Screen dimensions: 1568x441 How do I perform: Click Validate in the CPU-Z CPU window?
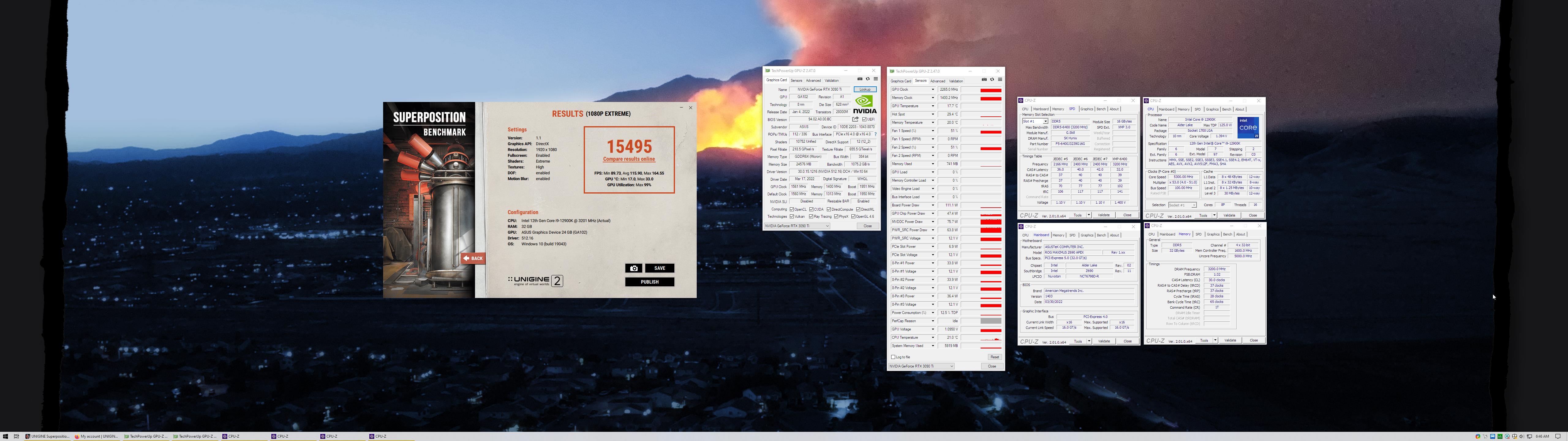click(x=1230, y=215)
